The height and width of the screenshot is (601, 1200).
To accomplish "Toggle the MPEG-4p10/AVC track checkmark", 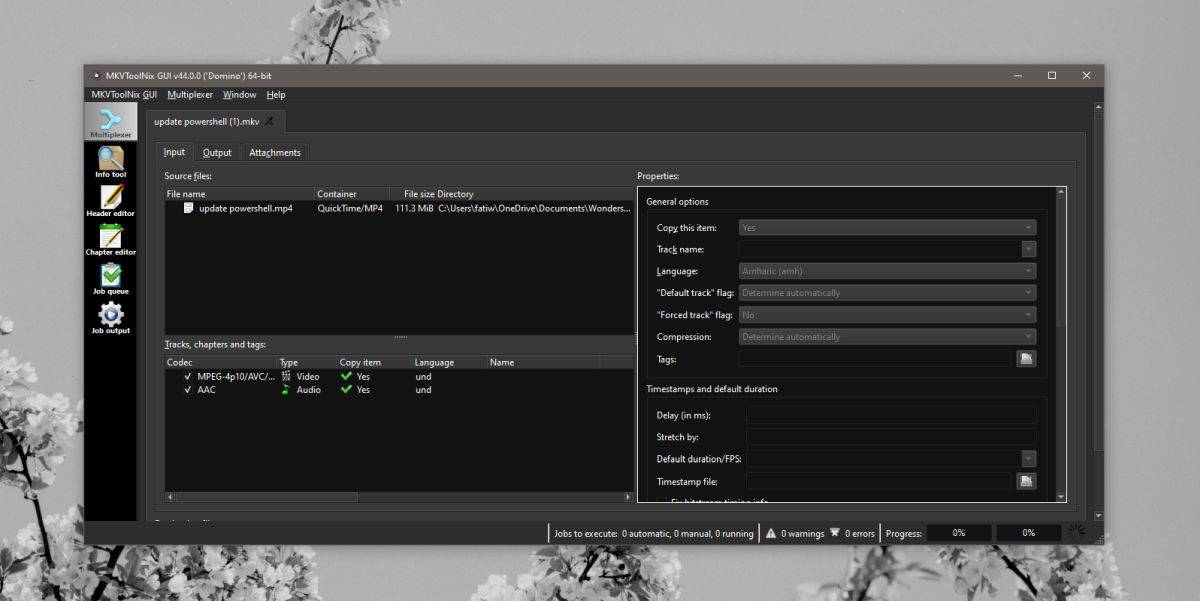I will click(188, 376).
